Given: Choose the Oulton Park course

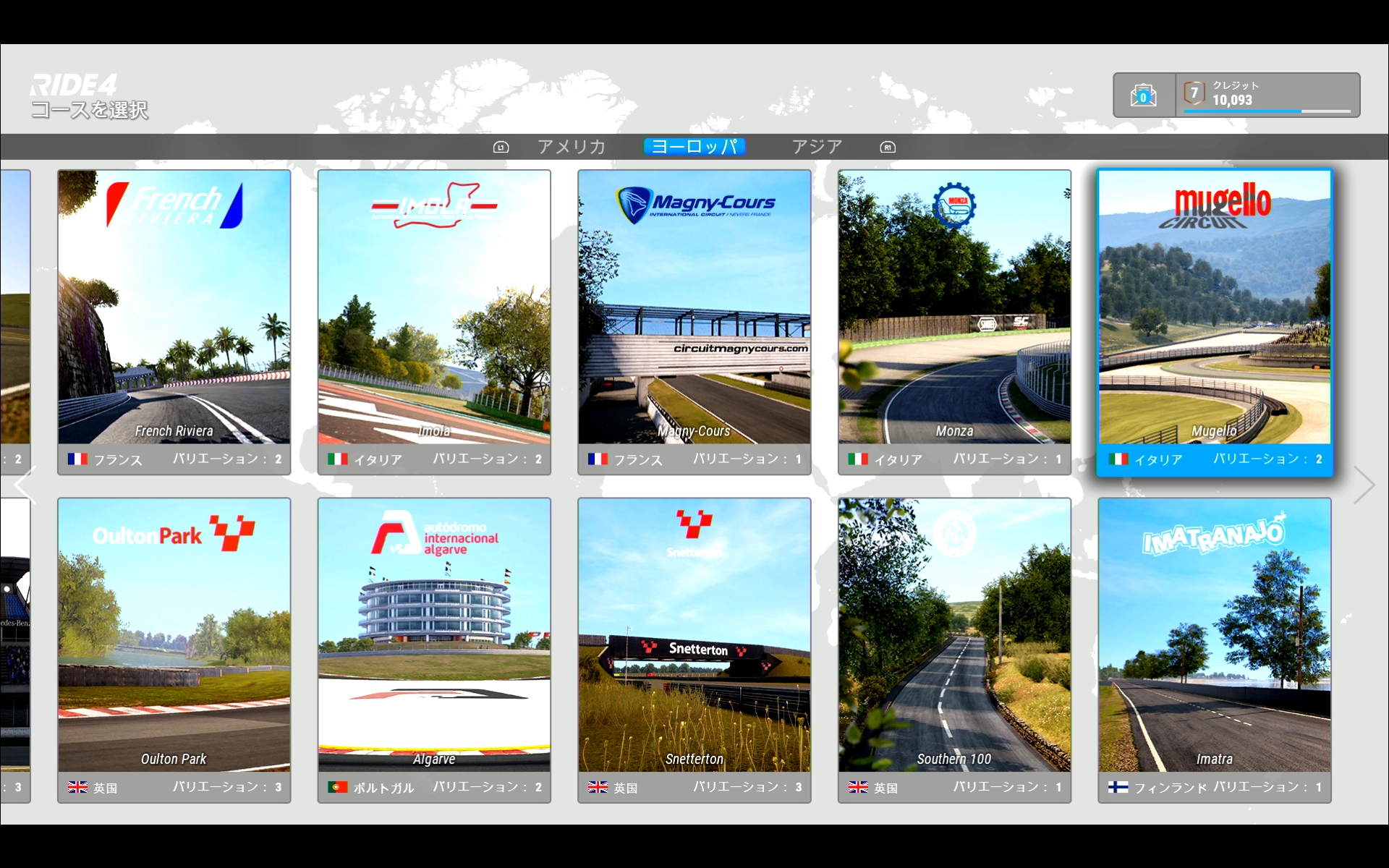Looking at the screenshot, I should 174,650.
